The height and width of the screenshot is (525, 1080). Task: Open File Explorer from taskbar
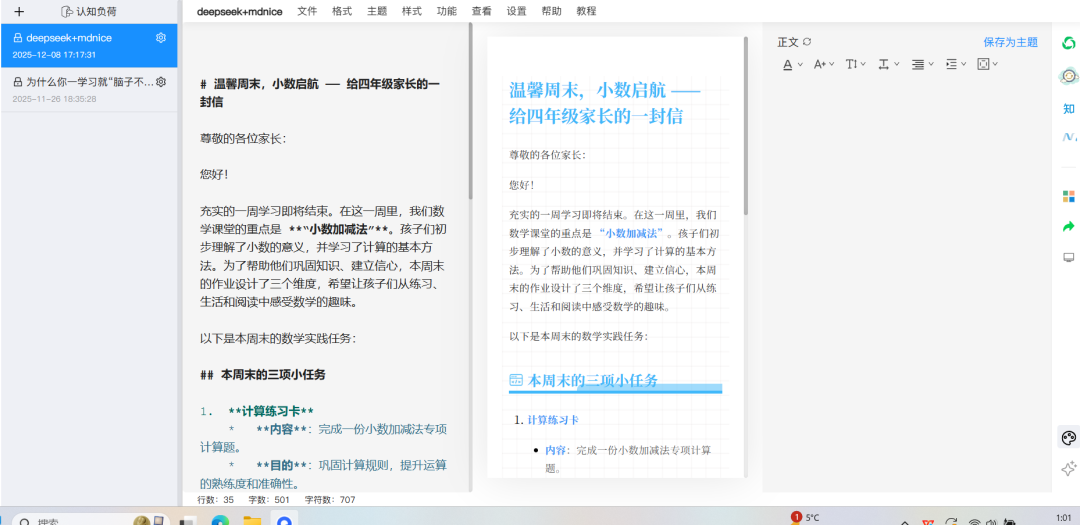pos(252,521)
